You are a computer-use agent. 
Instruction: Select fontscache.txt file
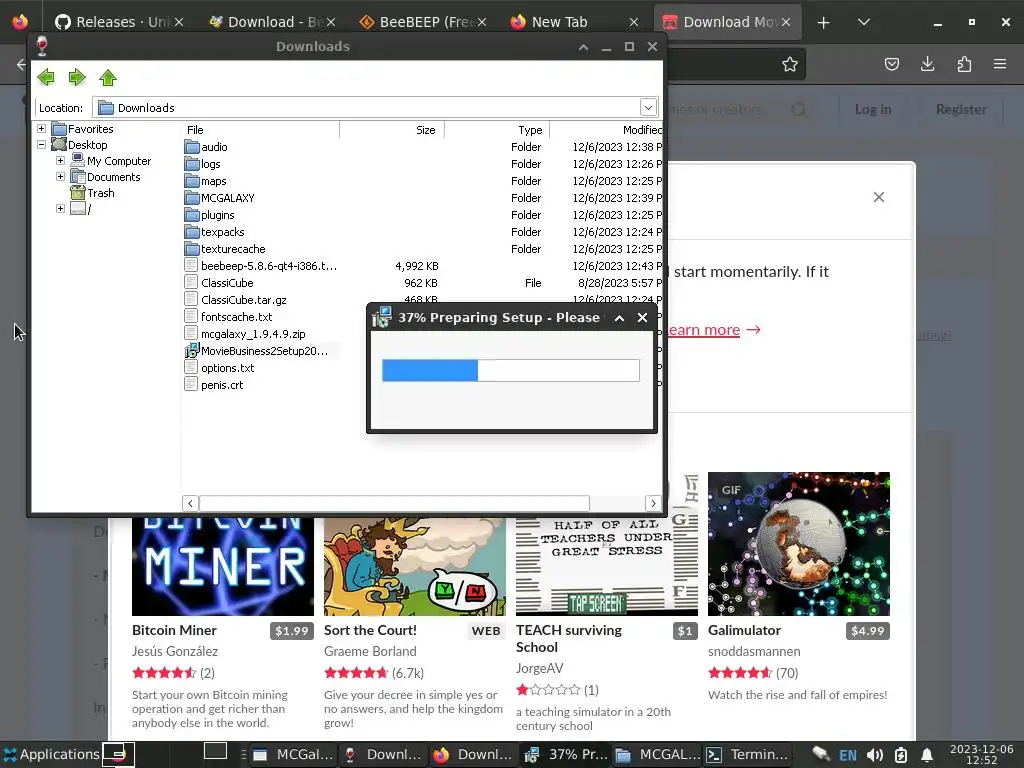pos(236,317)
